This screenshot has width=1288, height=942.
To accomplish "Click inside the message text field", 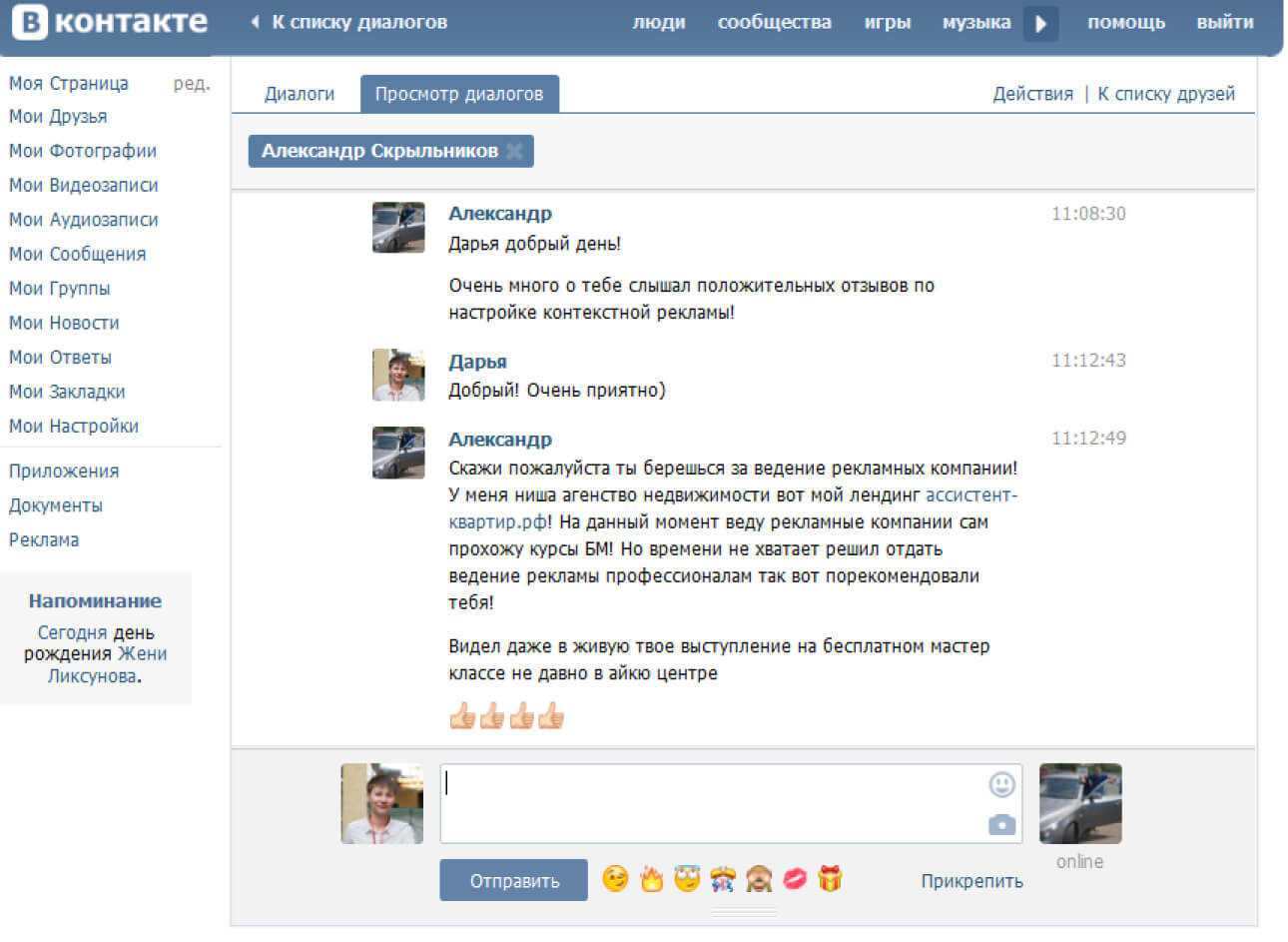I will [709, 803].
